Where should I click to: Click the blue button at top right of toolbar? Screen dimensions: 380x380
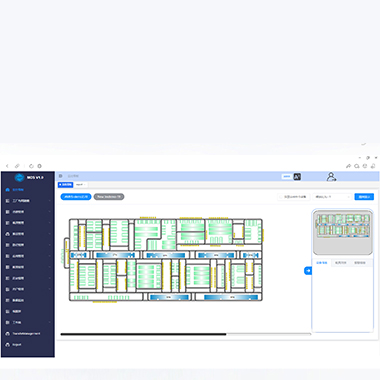coord(364,197)
